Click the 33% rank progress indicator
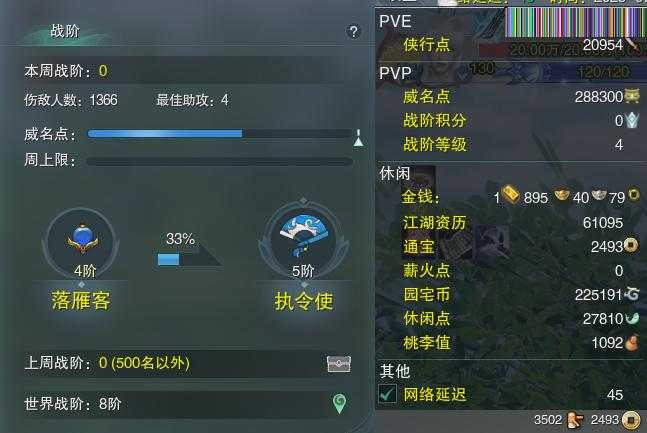Viewport: 647px width, 433px height. [190, 250]
